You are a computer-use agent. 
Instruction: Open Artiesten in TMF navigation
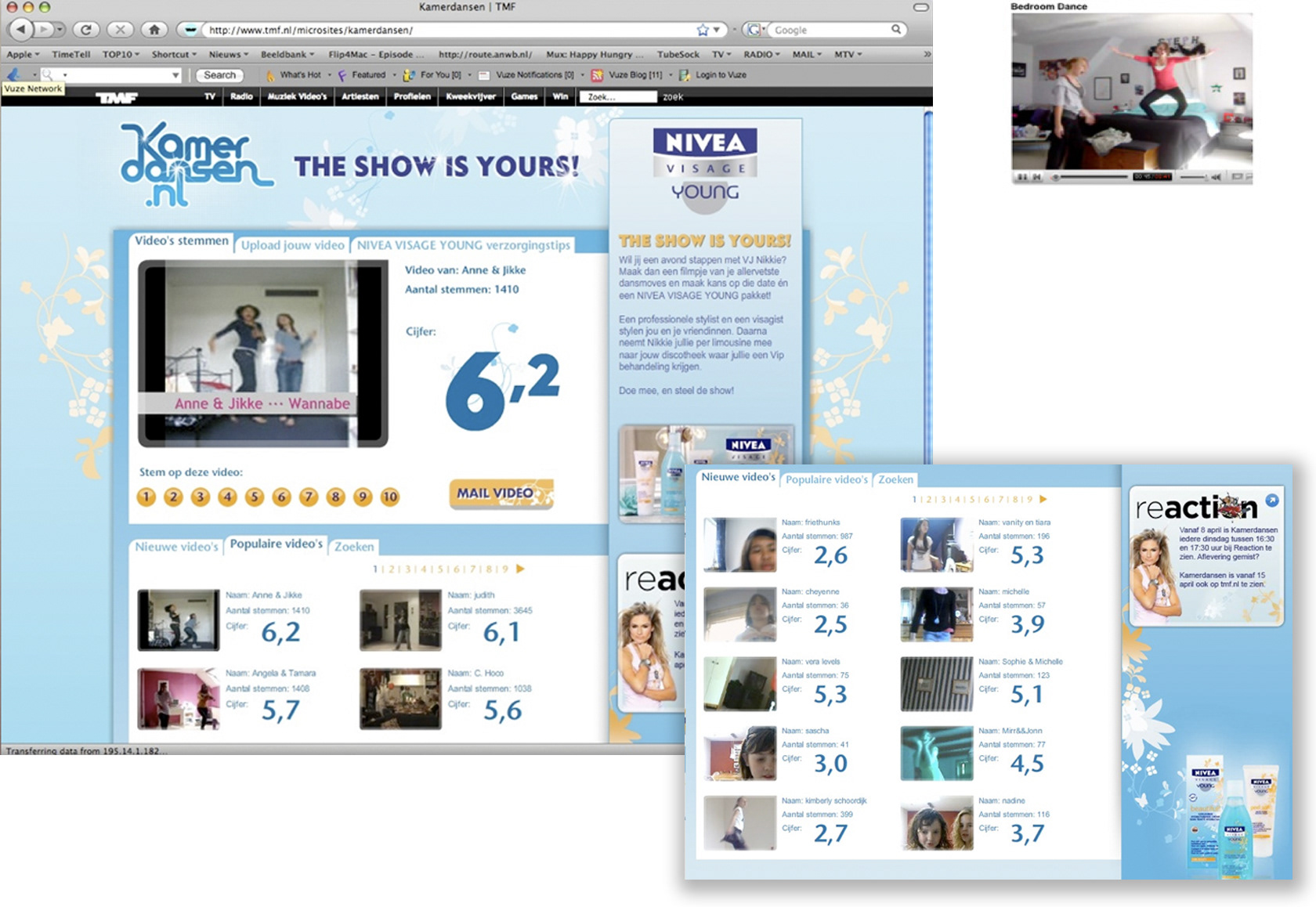tap(360, 97)
